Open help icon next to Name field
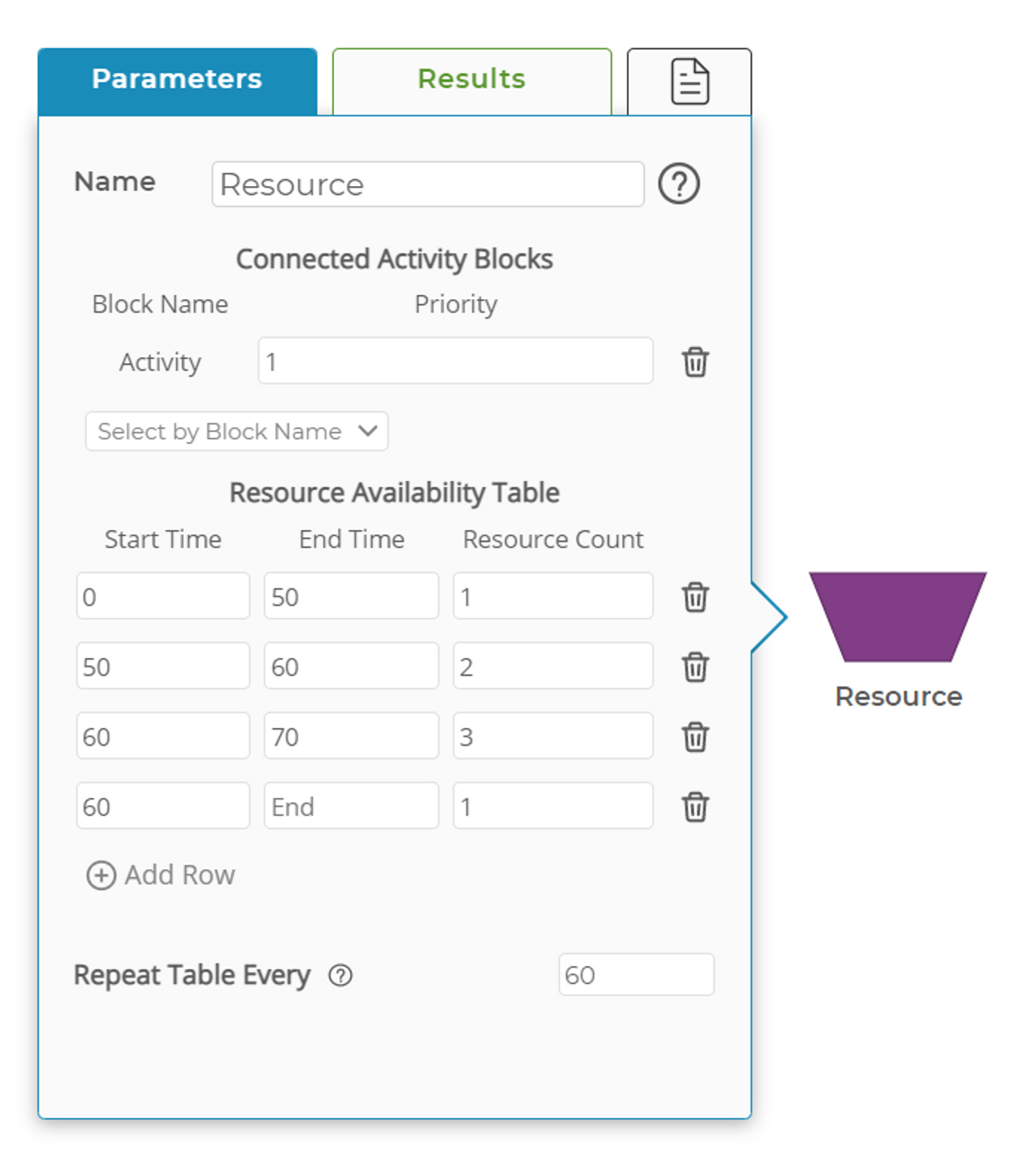The height and width of the screenshot is (1149, 1036). 679,184
